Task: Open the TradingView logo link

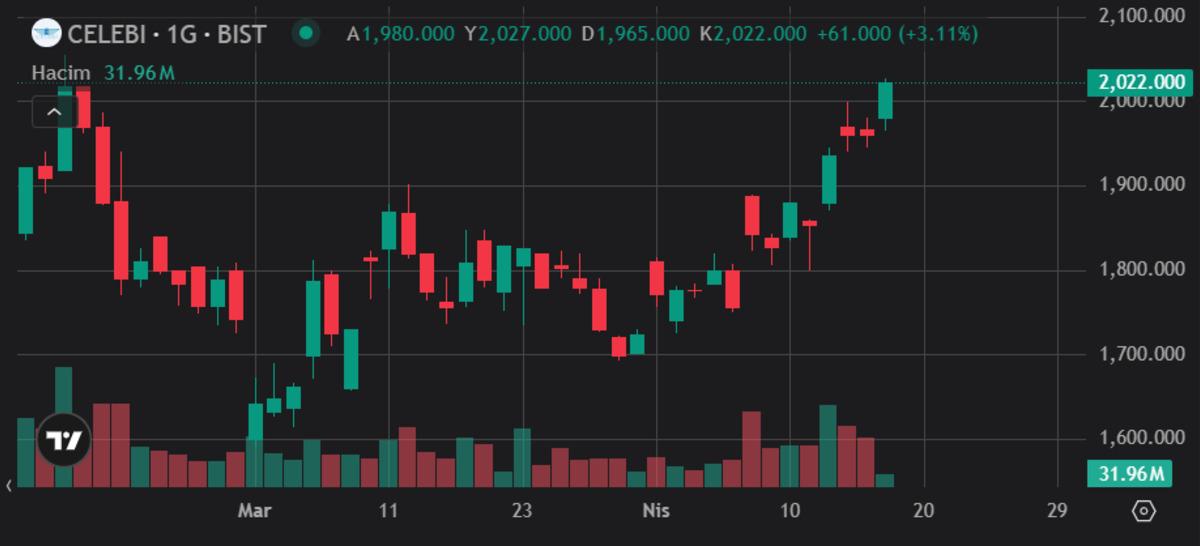Action: coord(64,439)
